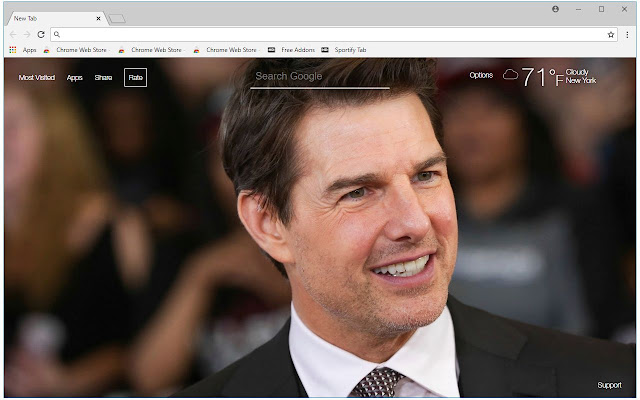Minimize the browser window
640x400 pixels.
click(x=578, y=9)
